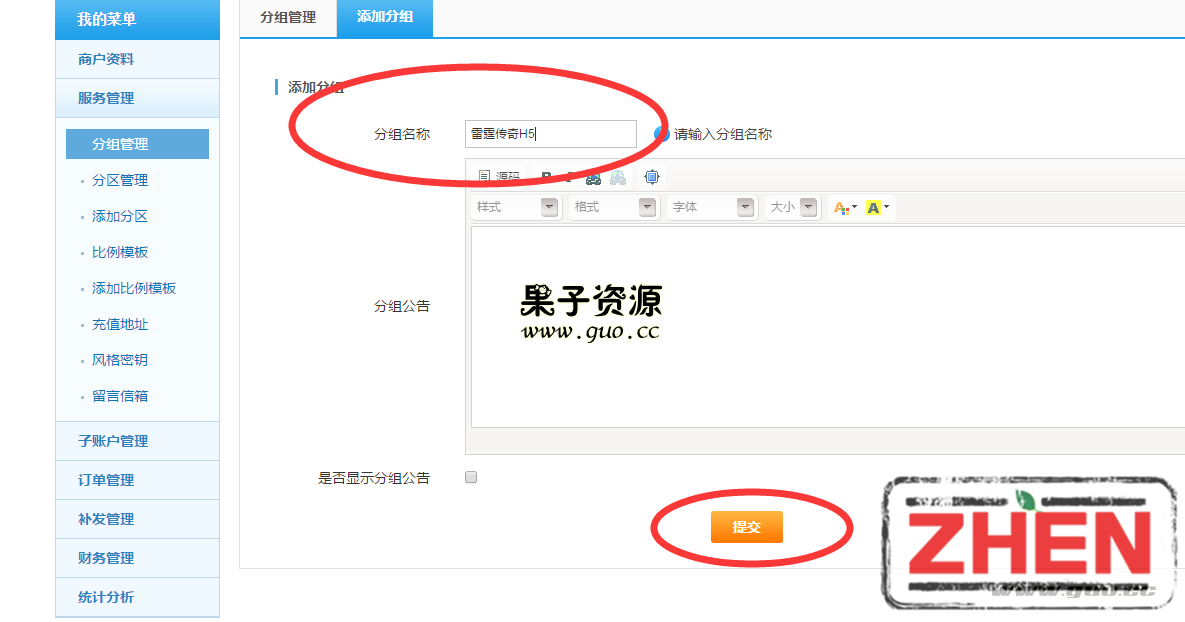Open the background color picker
This screenshot has width=1185, height=622.
point(877,207)
